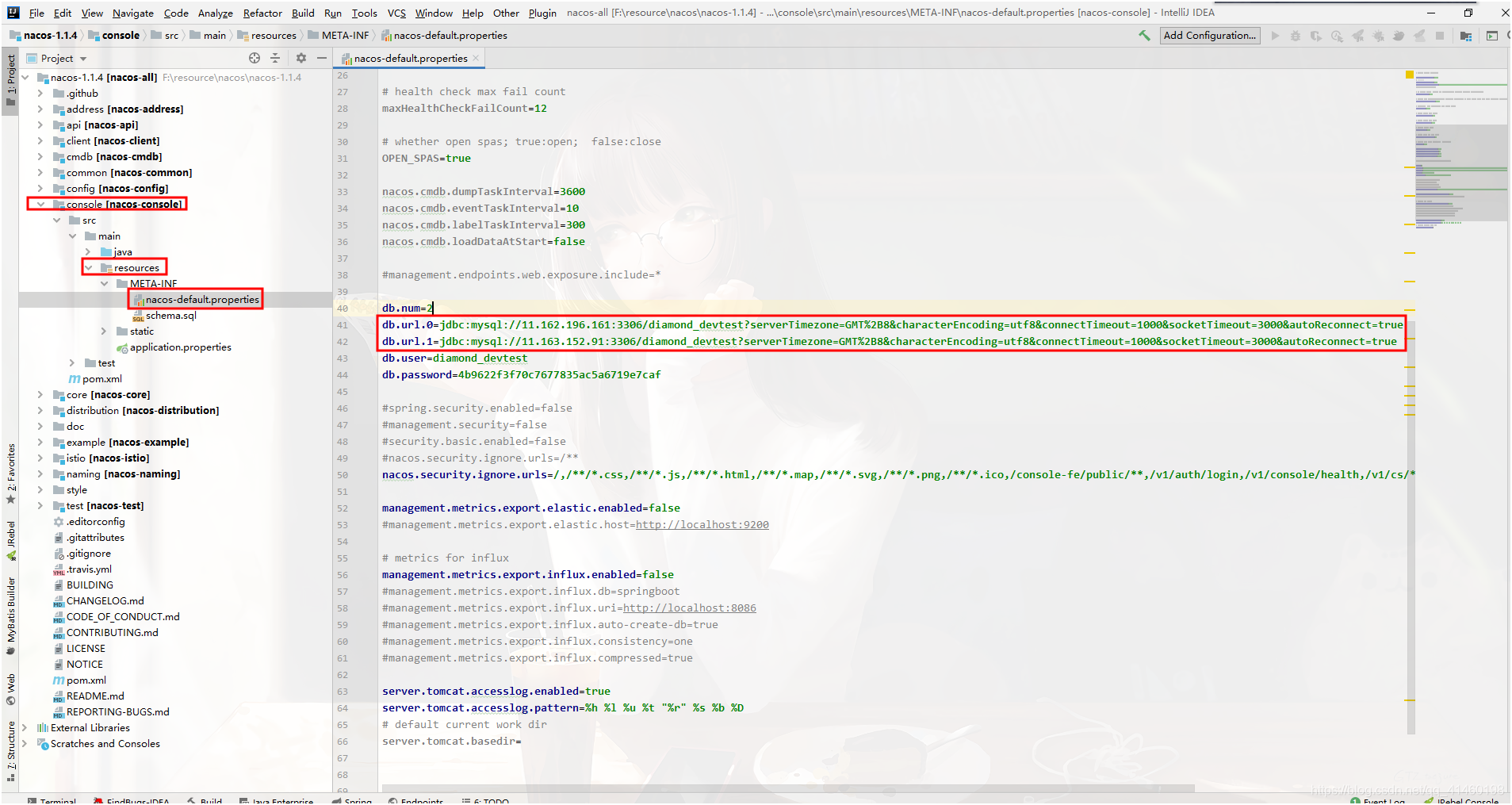The image size is (1512, 805).
Task: Toggle the 2: Favorites tool window
Action: (x=10, y=473)
